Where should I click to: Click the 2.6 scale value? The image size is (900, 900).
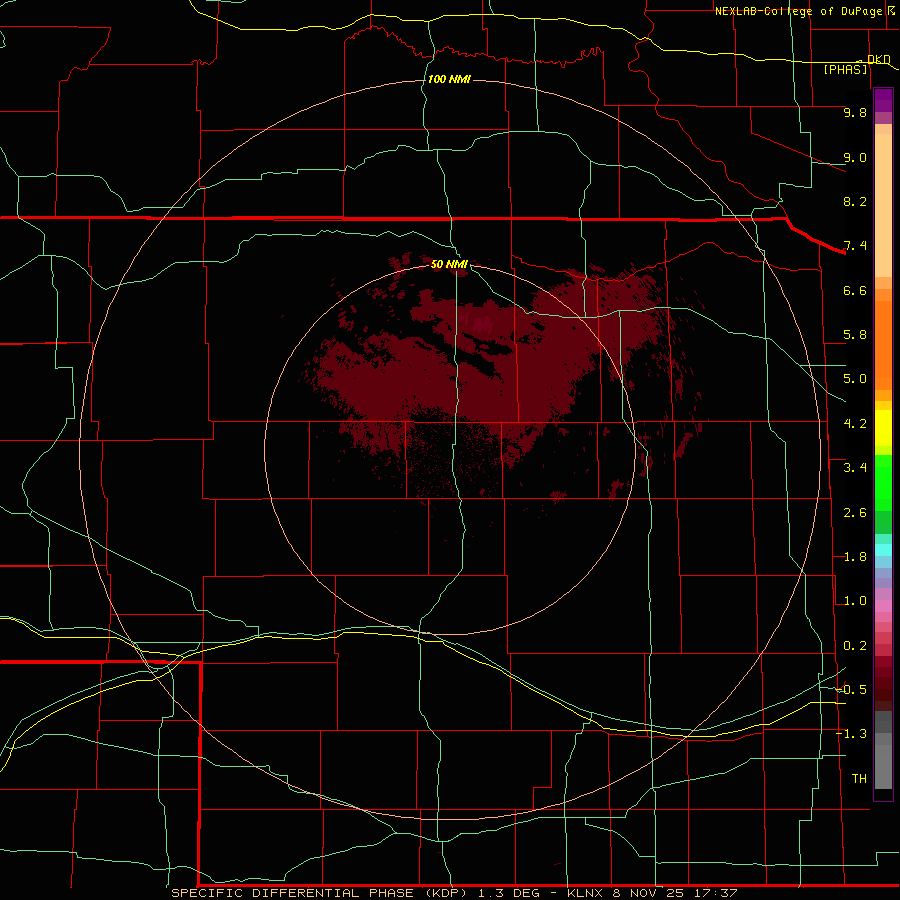[x=855, y=513]
